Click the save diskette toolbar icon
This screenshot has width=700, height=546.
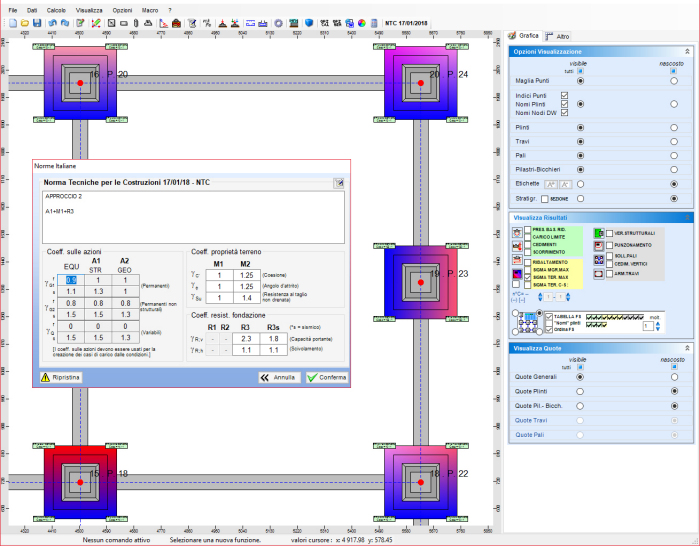[36, 22]
